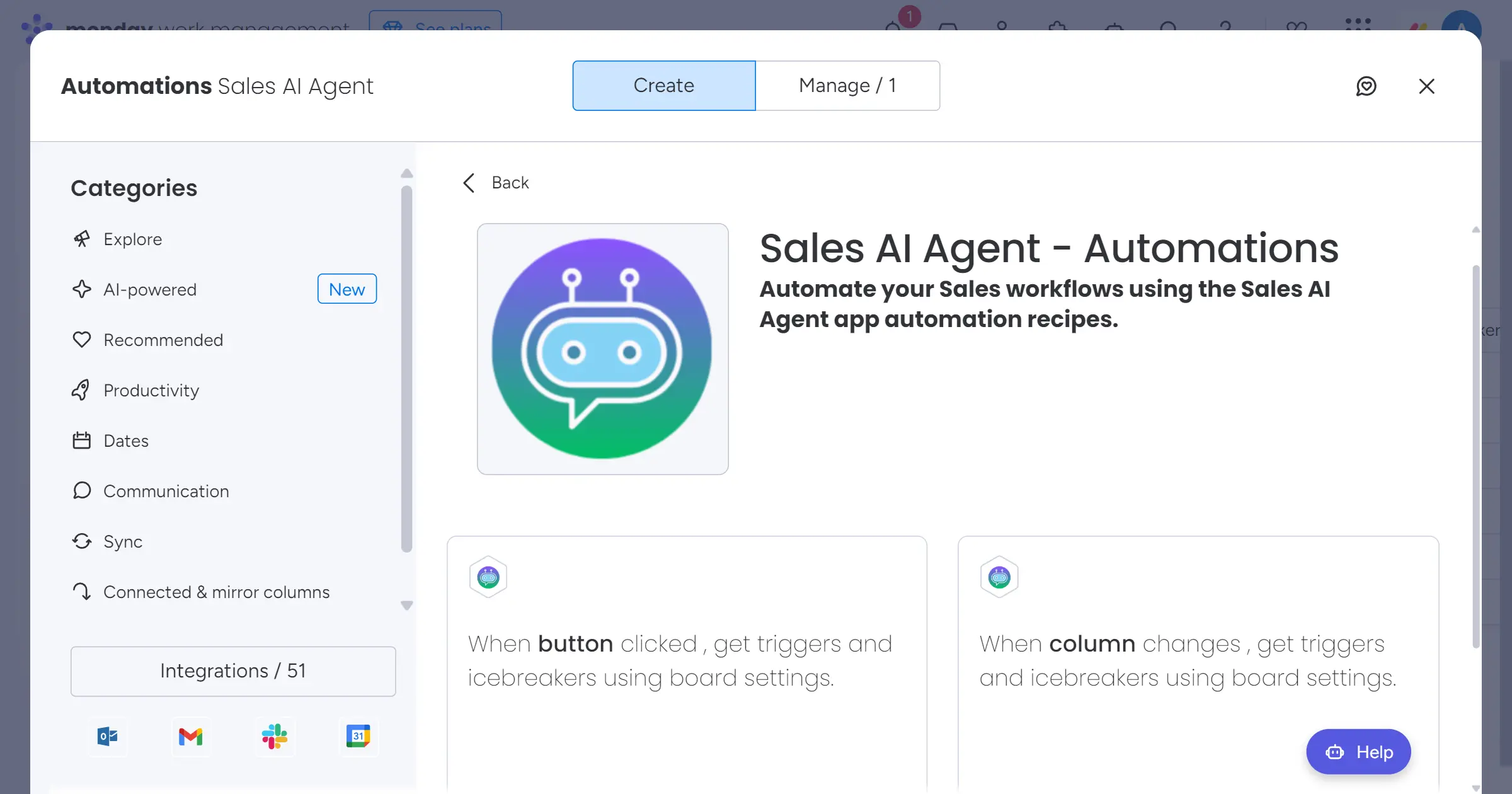
Task: Click the Integrations / 51 button
Action: click(233, 671)
